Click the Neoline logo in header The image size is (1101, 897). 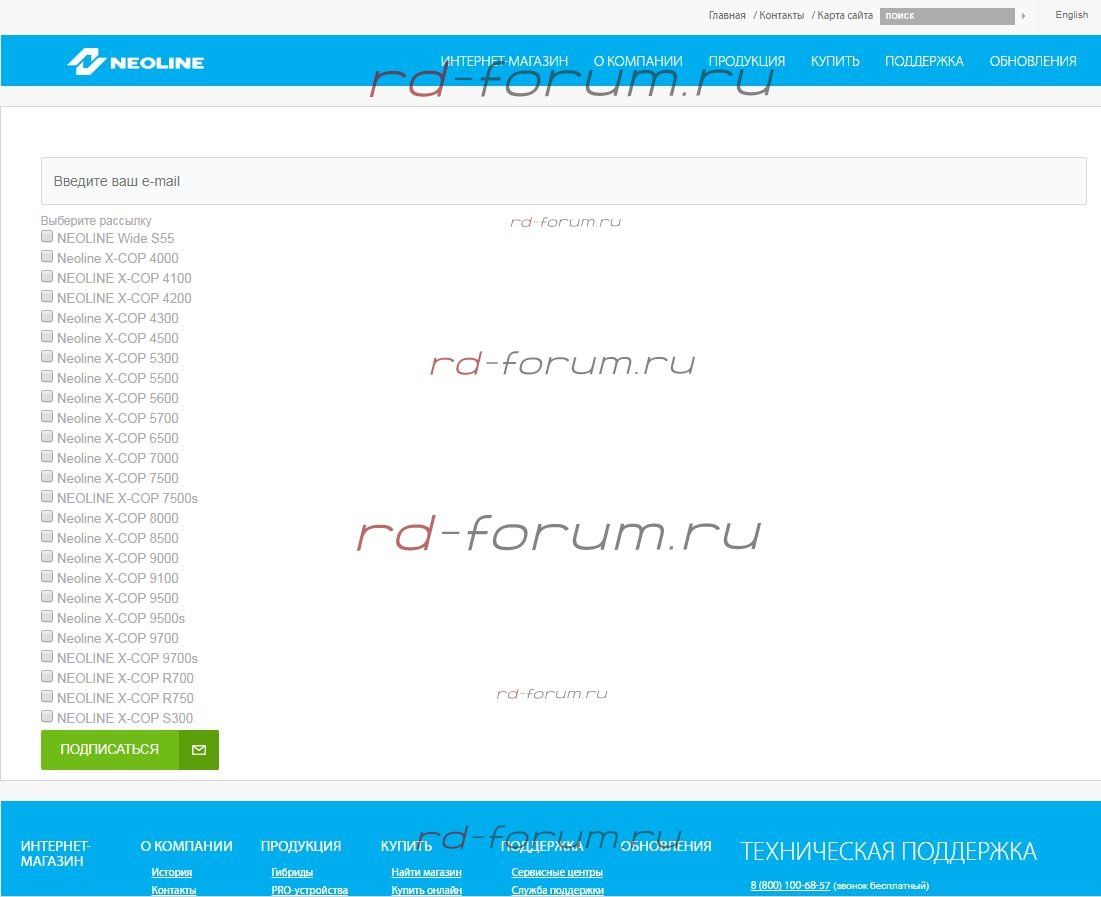(x=136, y=62)
